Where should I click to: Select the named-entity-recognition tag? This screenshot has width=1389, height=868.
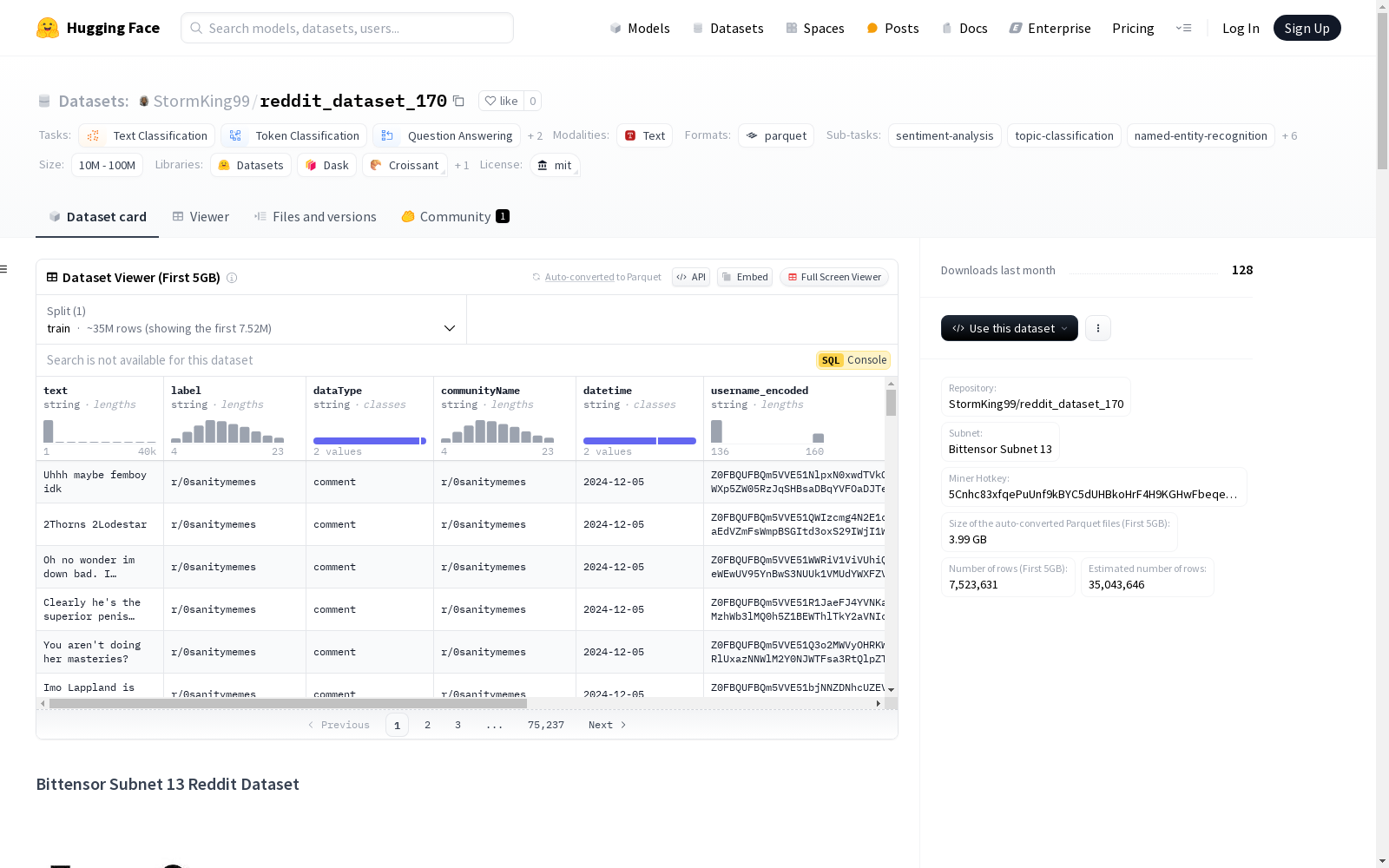pyautogui.click(x=1201, y=136)
